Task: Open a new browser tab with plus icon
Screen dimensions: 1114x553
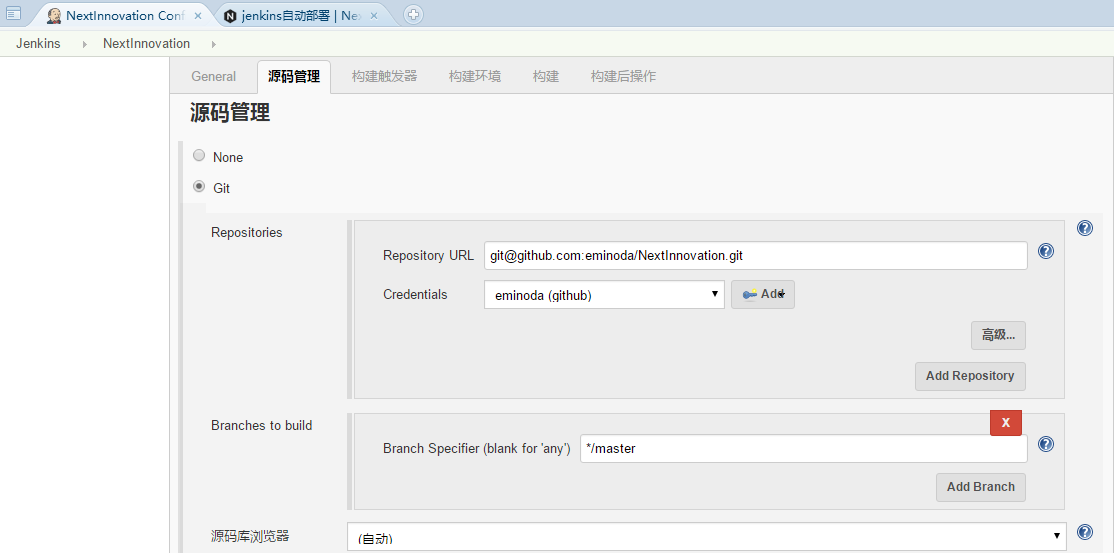Action: [413, 14]
